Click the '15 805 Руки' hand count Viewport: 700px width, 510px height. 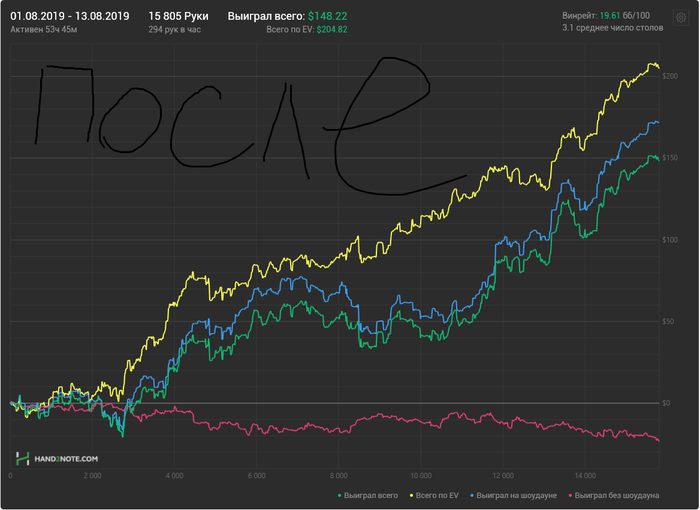click(178, 16)
